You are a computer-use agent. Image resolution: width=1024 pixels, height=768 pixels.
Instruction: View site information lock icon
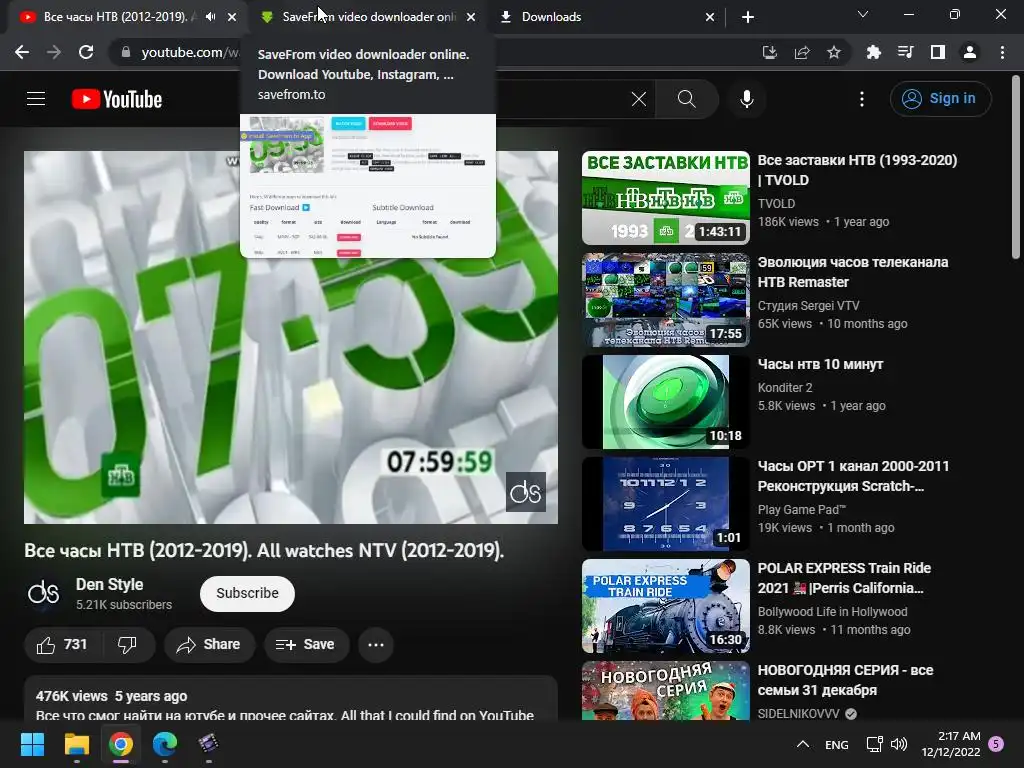click(126, 52)
